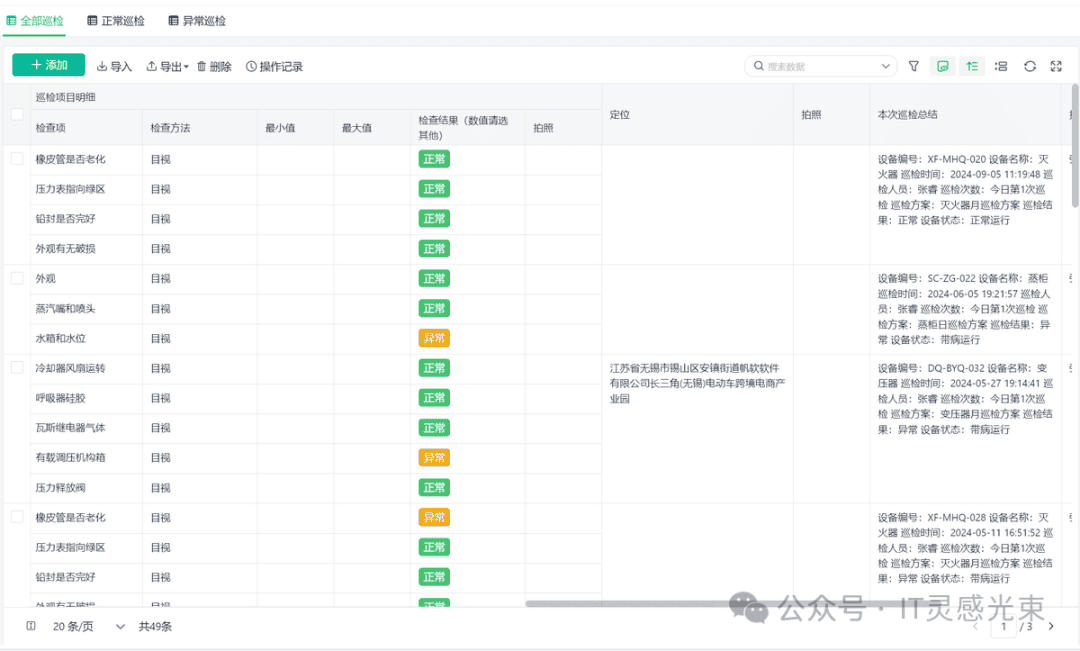Toggle the green sort-rows icon
Screen dimensions: 1080x651
[972, 66]
